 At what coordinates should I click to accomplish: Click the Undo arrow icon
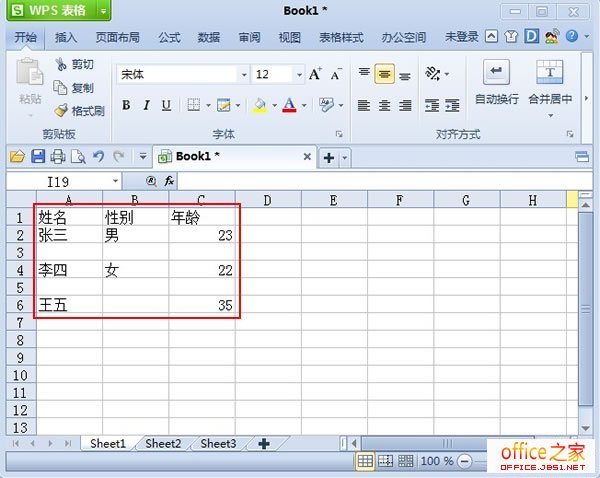tap(98, 156)
